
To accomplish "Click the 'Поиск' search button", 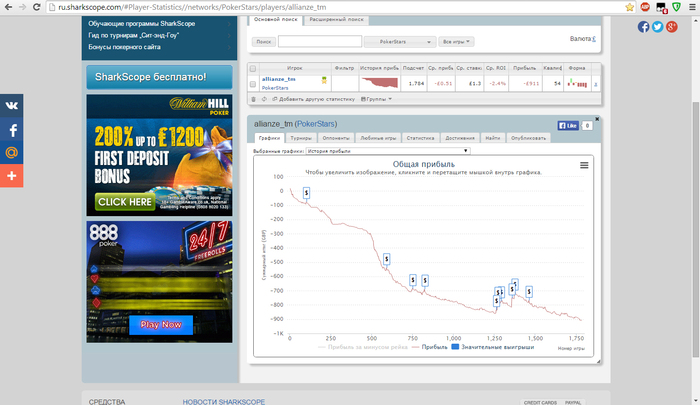I will [263, 42].
